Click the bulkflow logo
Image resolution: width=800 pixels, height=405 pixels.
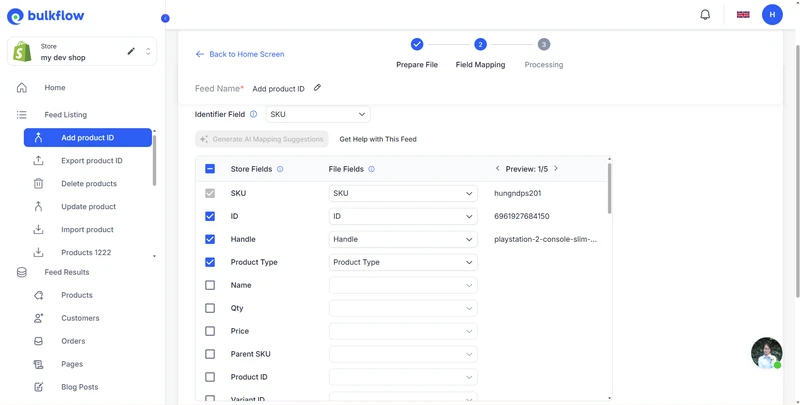pos(45,16)
